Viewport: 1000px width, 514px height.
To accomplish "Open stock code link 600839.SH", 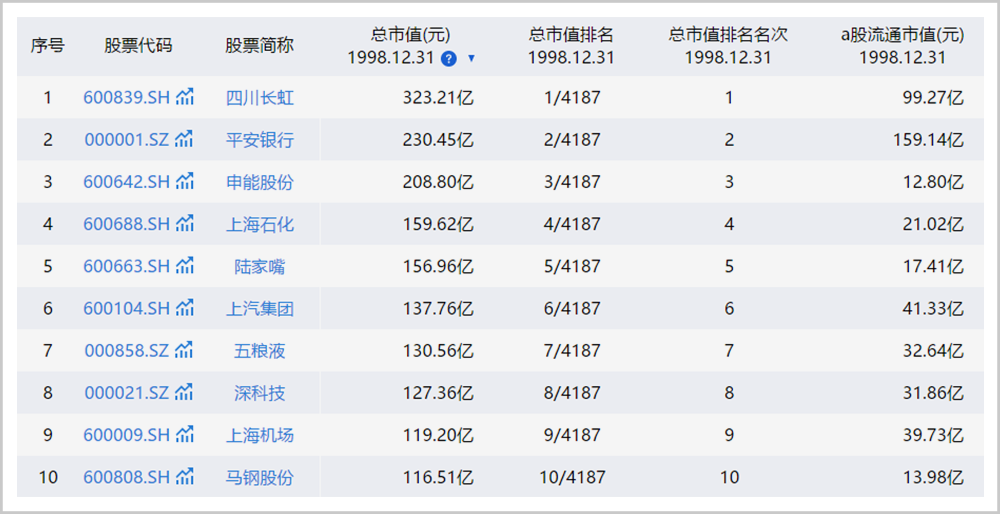I will (x=127, y=98).
